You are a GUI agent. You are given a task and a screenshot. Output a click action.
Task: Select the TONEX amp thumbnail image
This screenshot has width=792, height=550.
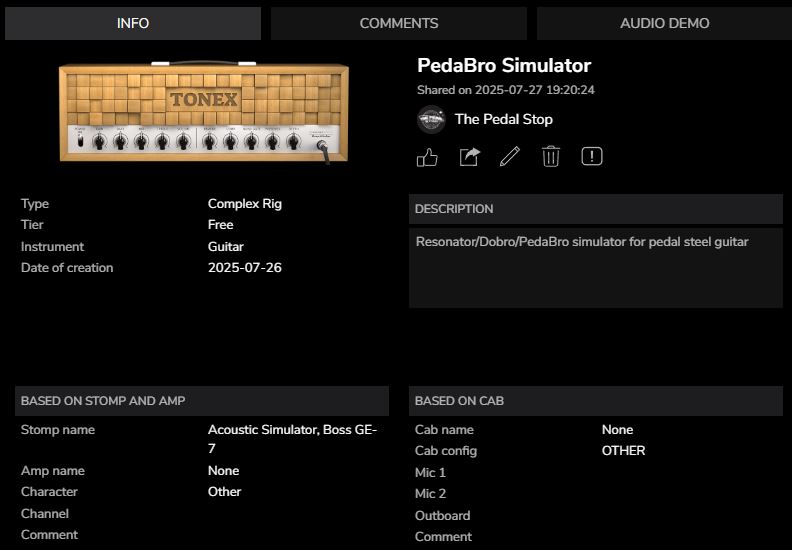click(204, 112)
